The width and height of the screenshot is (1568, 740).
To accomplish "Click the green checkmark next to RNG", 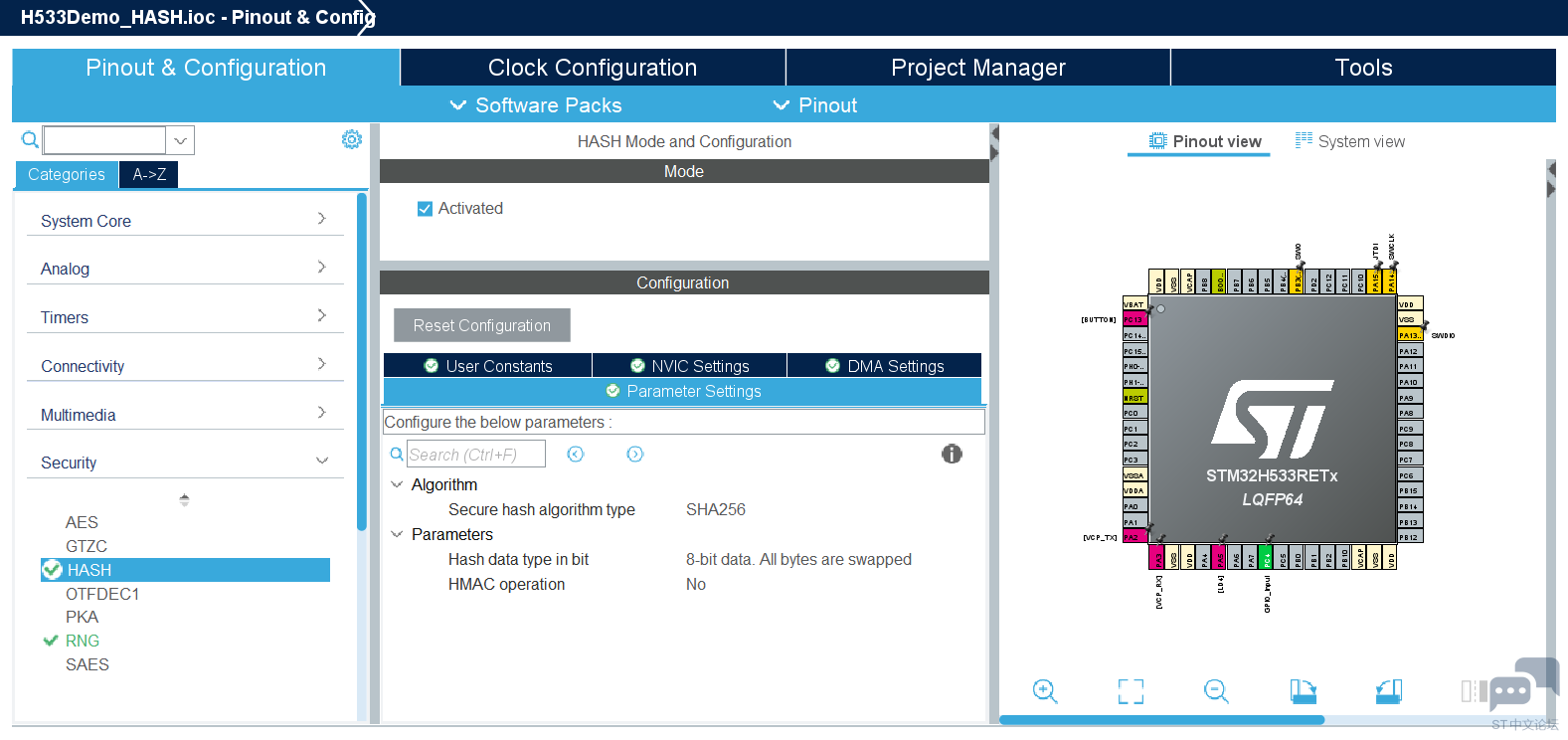I will (x=51, y=641).
